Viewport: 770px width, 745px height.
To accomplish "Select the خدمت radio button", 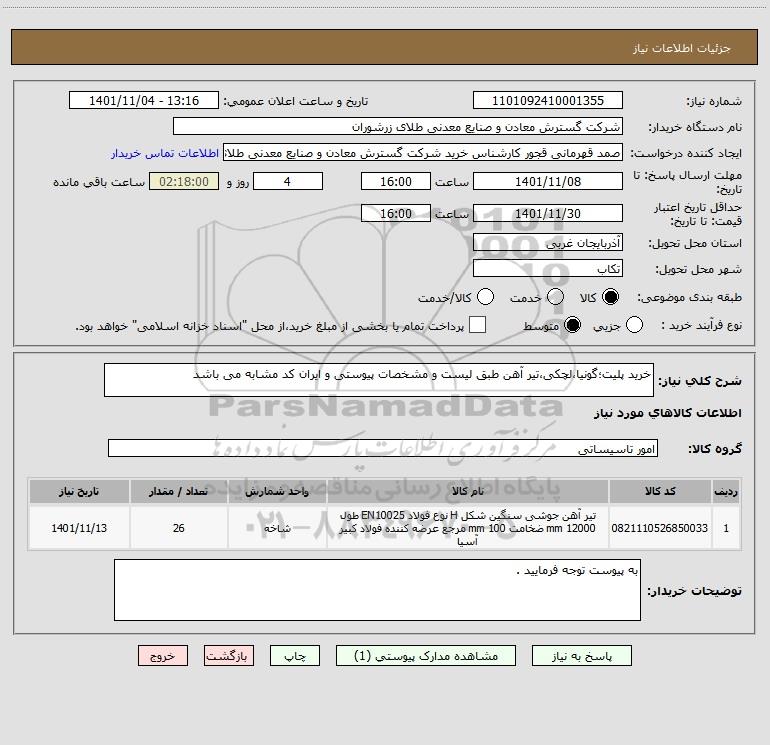I will [x=555, y=297].
